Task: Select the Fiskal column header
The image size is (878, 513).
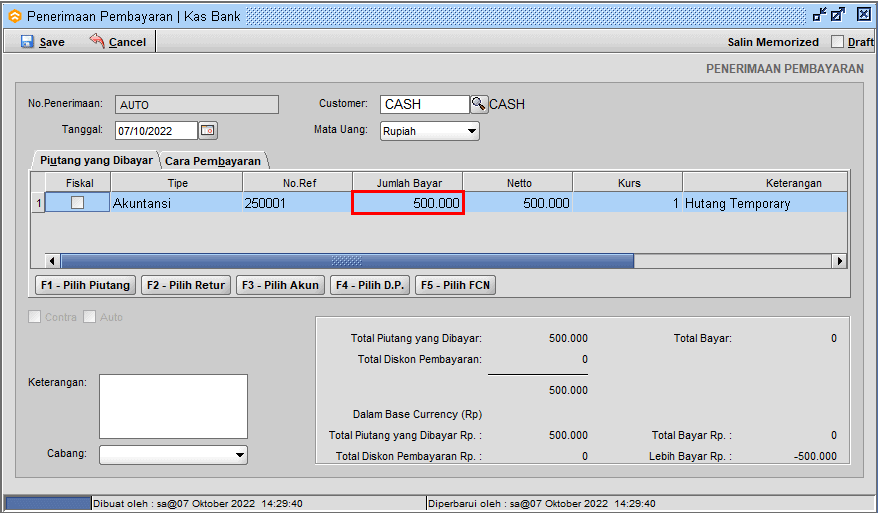Action: [79, 183]
